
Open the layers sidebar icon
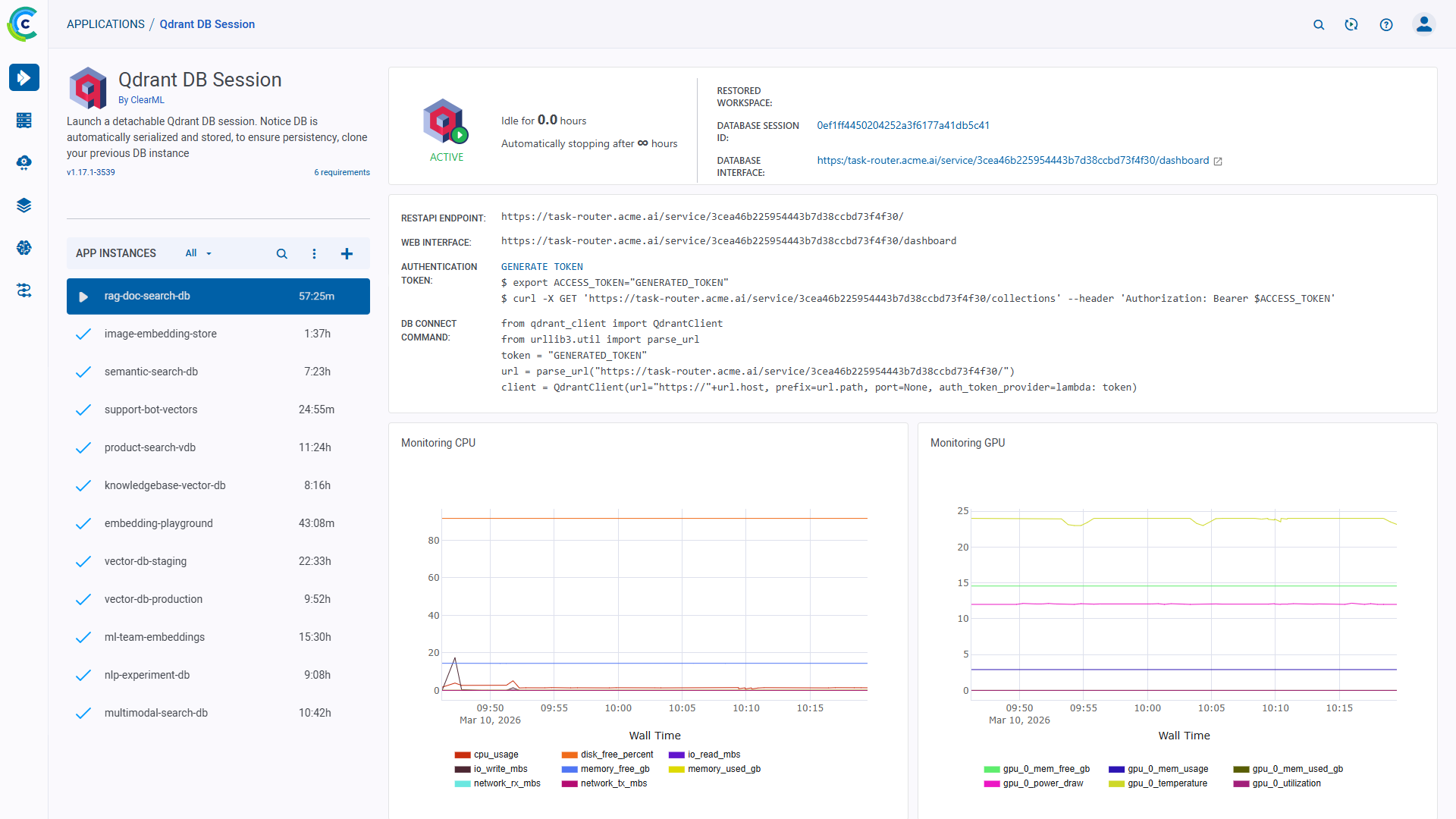coord(24,205)
